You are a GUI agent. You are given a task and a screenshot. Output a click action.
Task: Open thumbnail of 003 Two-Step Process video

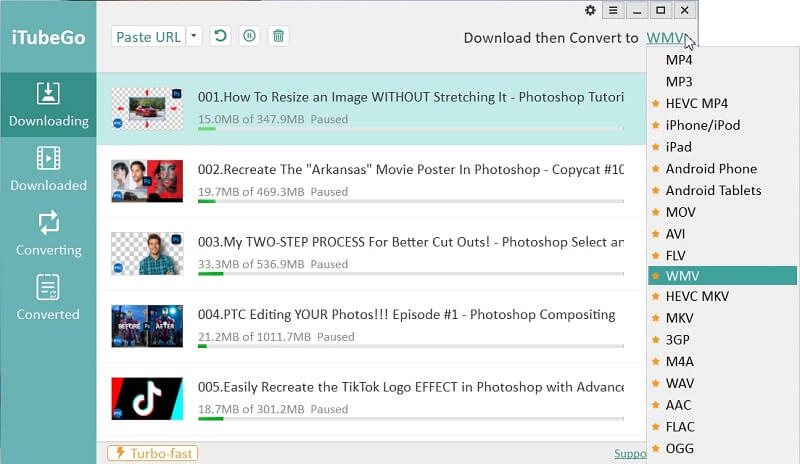(x=147, y=254)
